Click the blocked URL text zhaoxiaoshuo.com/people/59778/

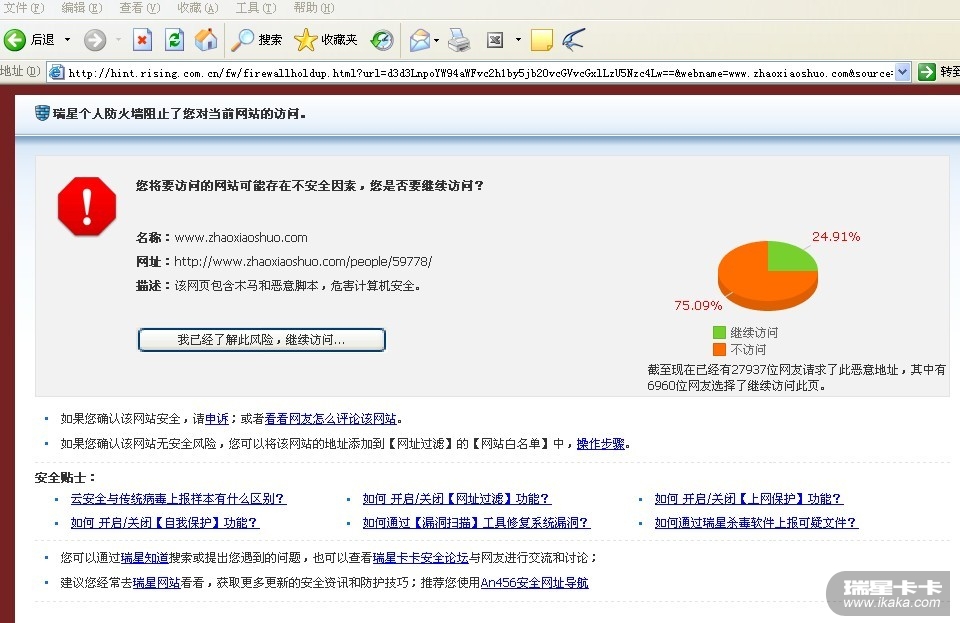point(303,262)
